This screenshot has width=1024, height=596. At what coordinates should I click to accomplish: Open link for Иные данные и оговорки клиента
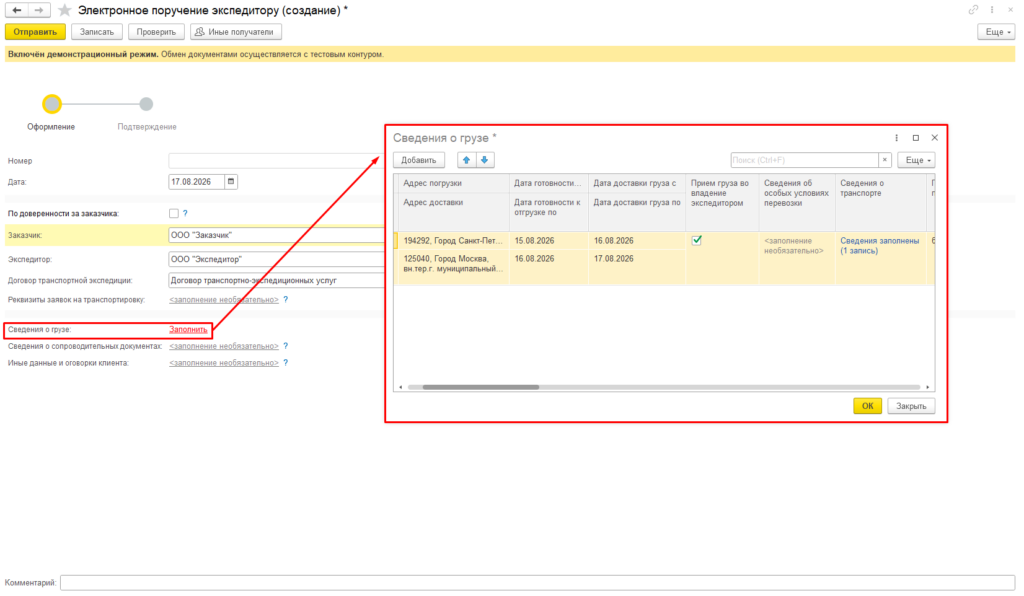pyautogui.click(x=224, y=363)
